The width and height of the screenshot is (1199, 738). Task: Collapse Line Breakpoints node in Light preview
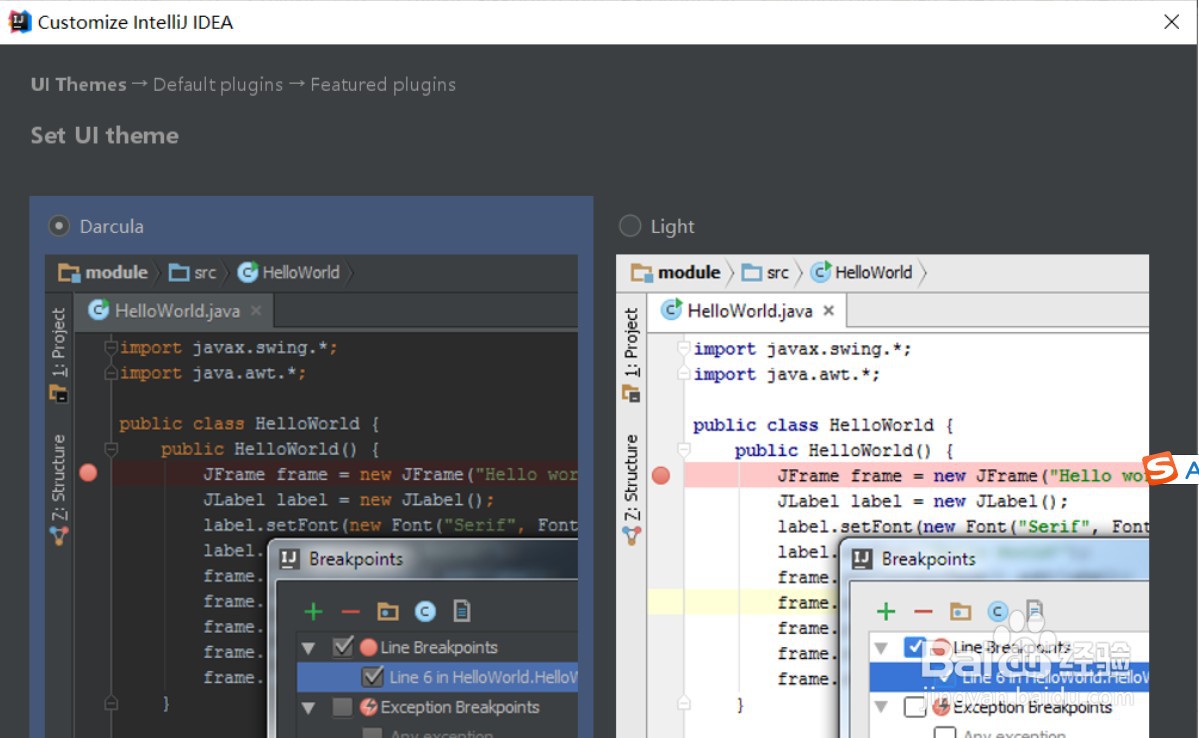tap(882, 649)
